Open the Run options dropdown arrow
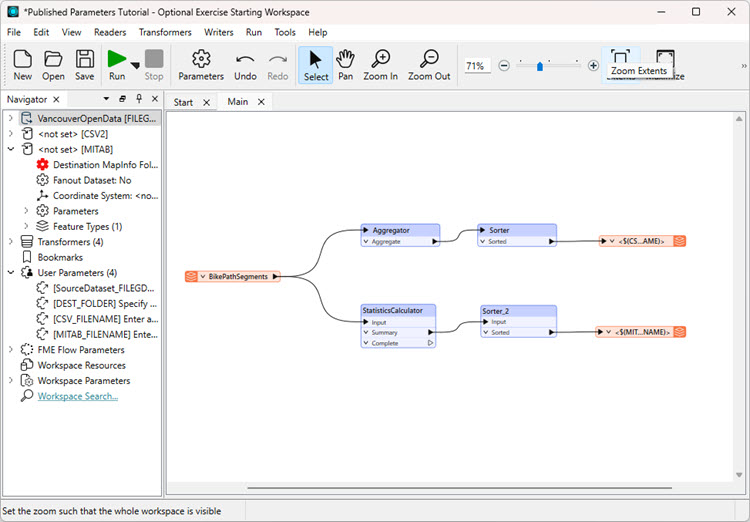Viewport: 750px width, 522px height. coord(135,66)
